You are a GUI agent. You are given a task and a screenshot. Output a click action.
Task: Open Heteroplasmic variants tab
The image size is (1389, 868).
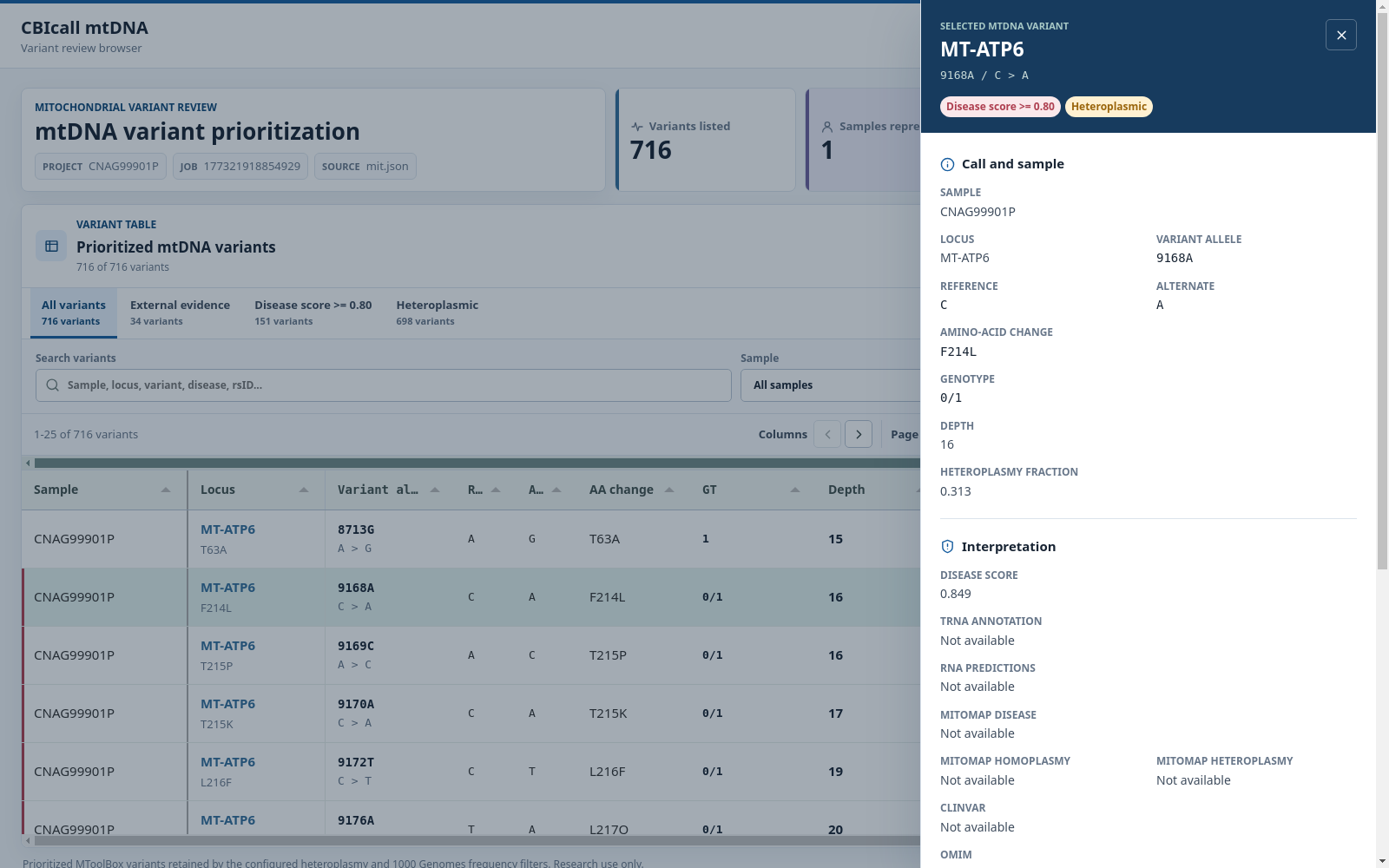point(437,312)
